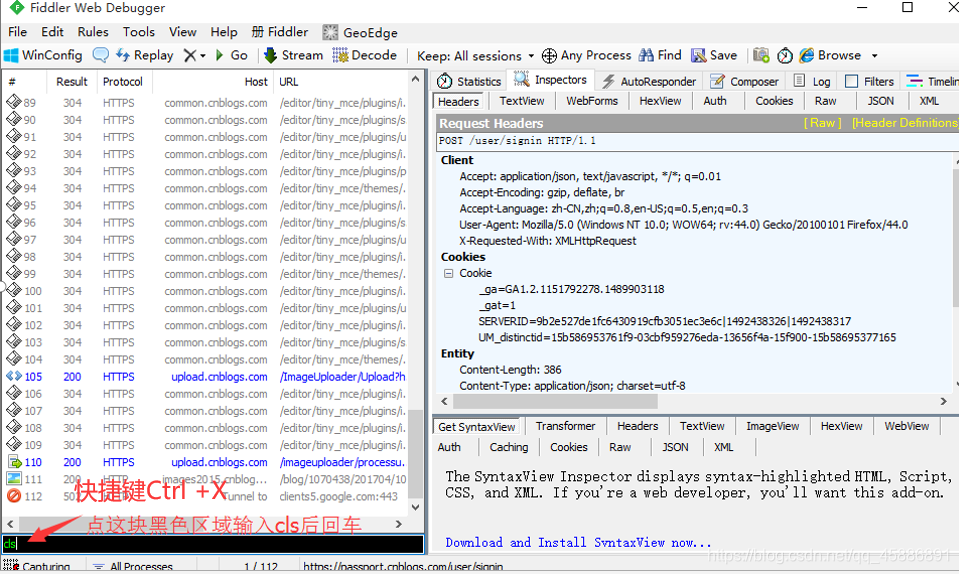This screenshot has width=959, height=574.
Task: Collapse the Cookie tree node
Action: point(448,273)
